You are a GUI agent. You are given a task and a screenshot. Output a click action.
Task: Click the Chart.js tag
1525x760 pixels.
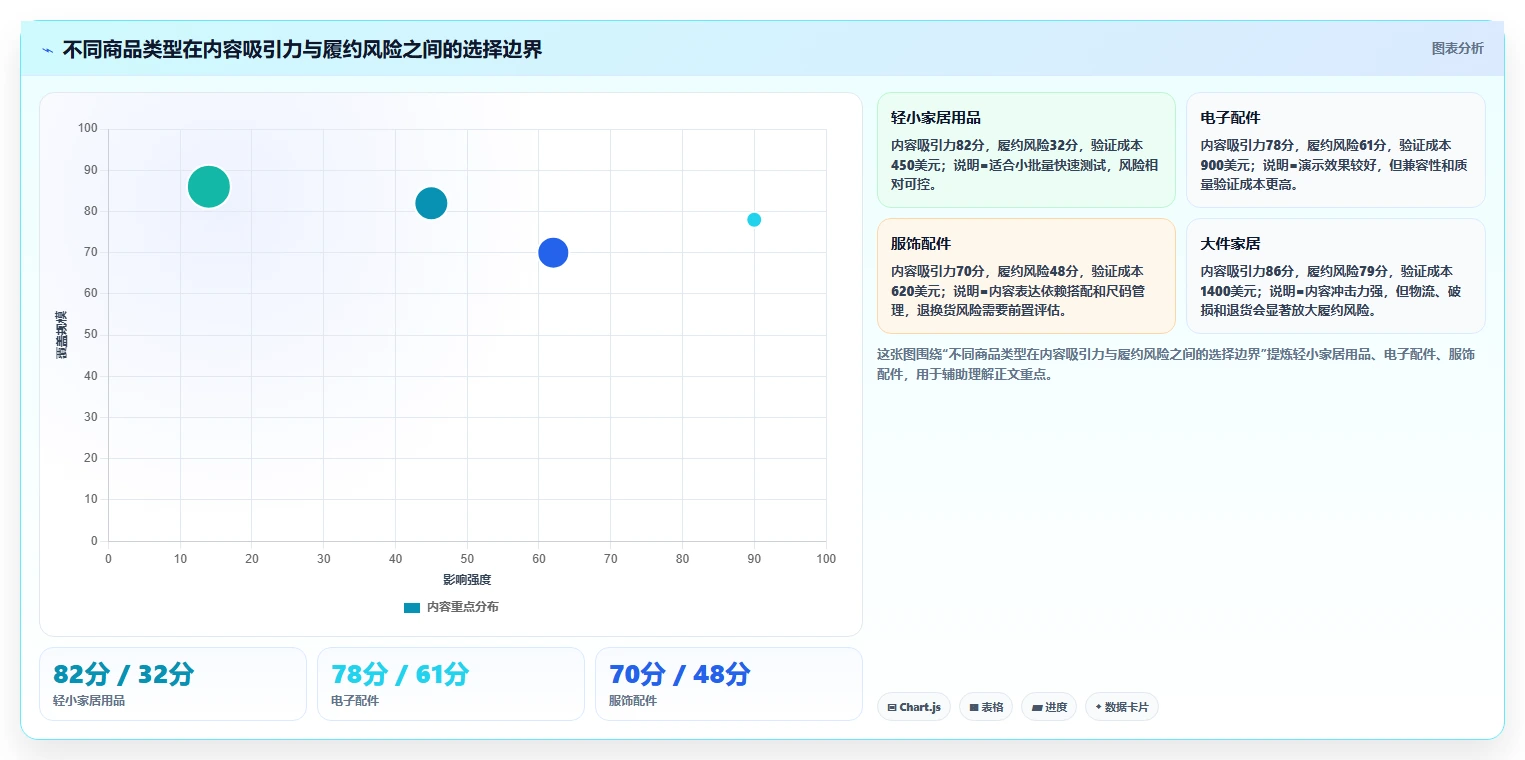[x=914, y=707]
